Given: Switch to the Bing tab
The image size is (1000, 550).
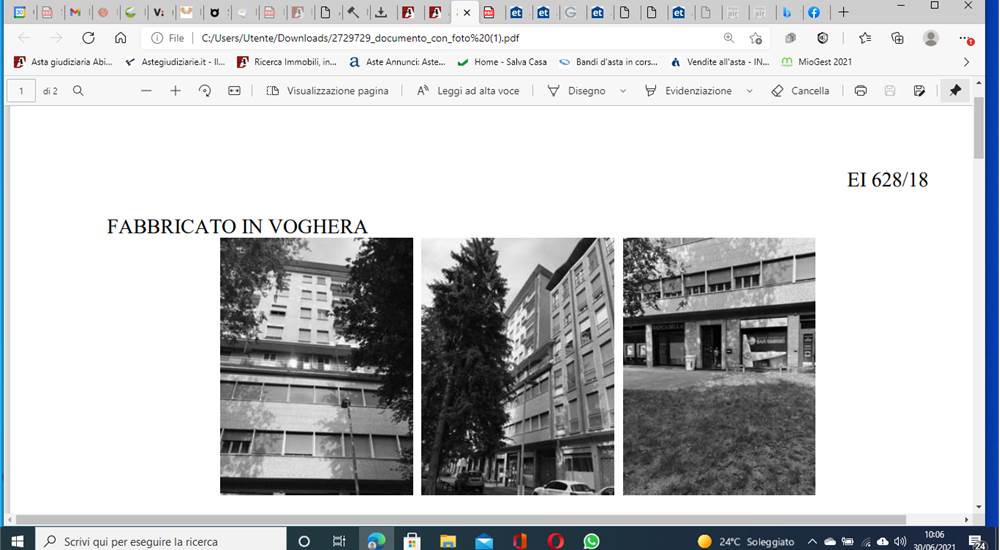Looking at the screenshot, I should point(787,12).
